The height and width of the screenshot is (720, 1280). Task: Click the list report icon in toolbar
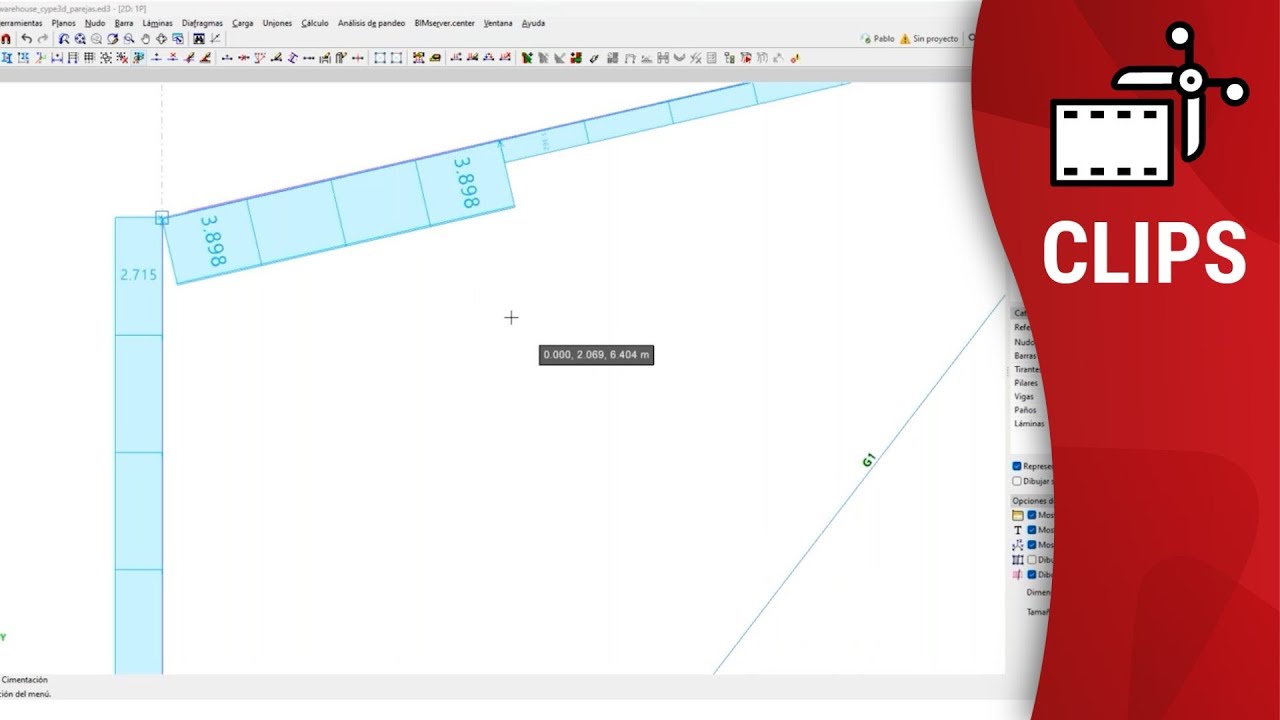click(x=711, y=58)
